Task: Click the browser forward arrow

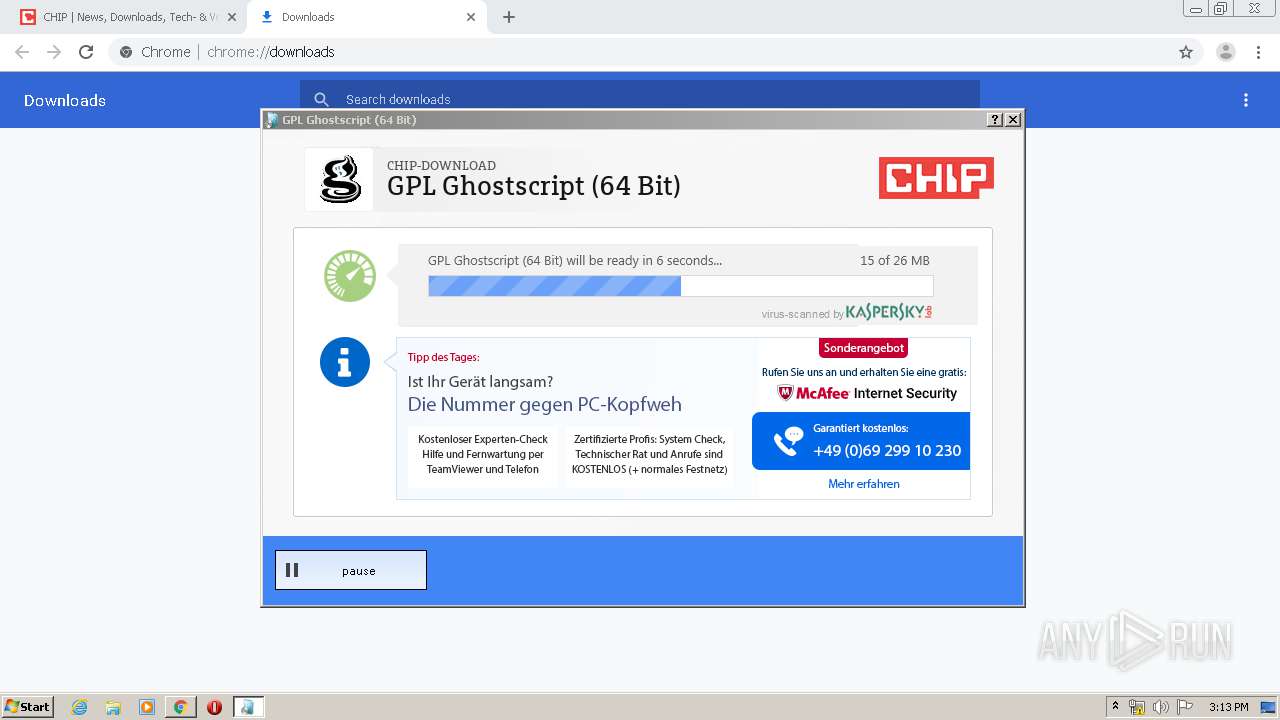Action: (54, 52)
